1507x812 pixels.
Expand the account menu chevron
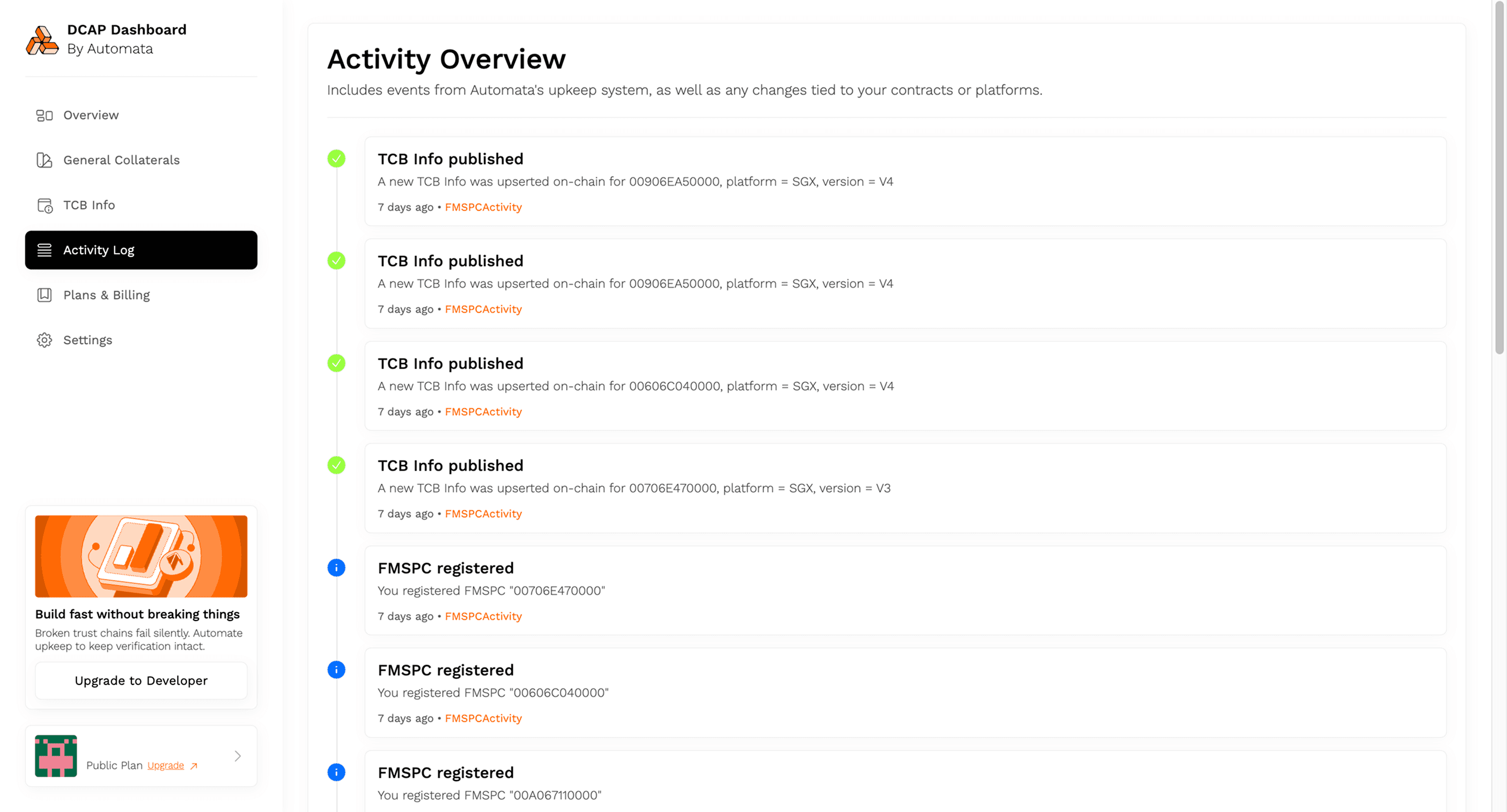[x=238, y=756]
